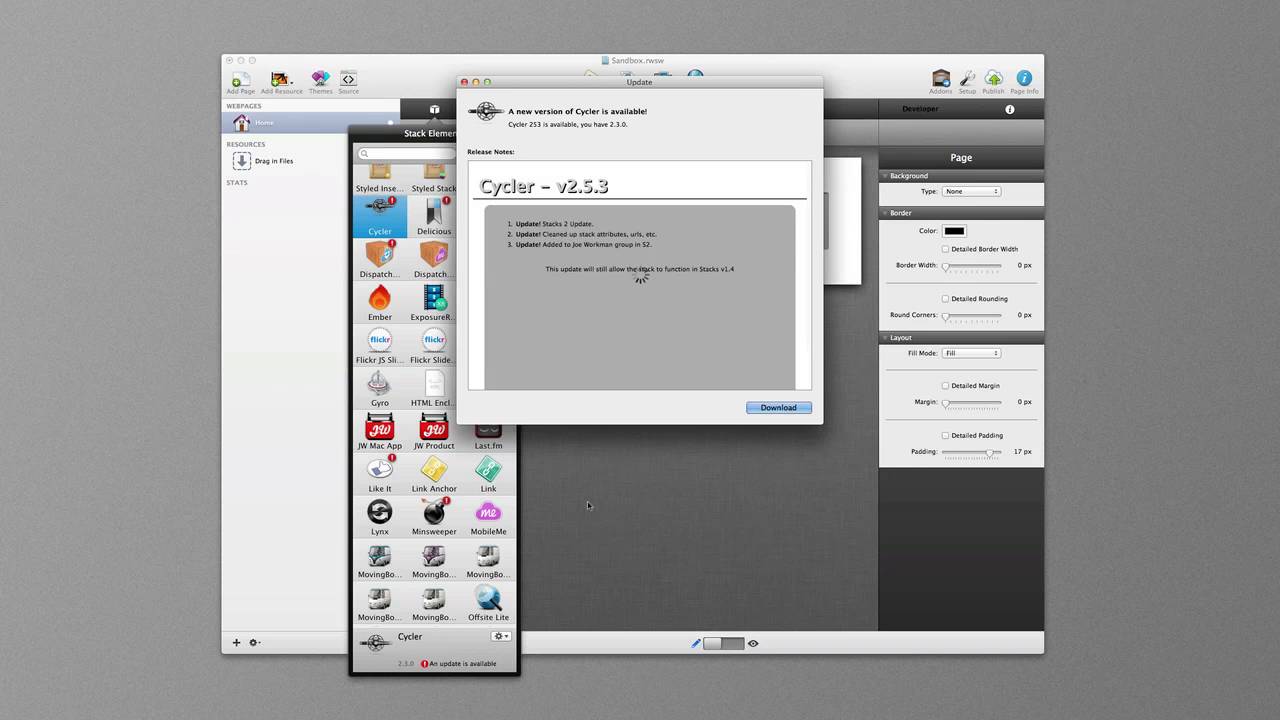Click the STATS sidebar heading
Viewport: 1280px width, 720px height.
(x=237, y=183)
